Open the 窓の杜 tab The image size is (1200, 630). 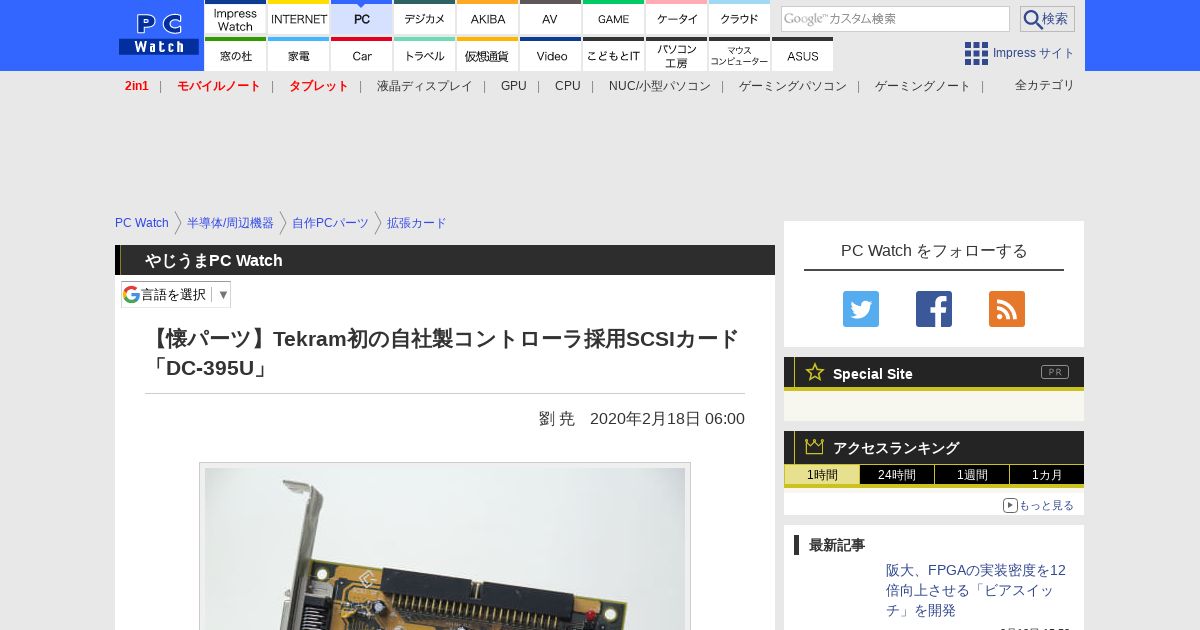[x=236, y=55]
